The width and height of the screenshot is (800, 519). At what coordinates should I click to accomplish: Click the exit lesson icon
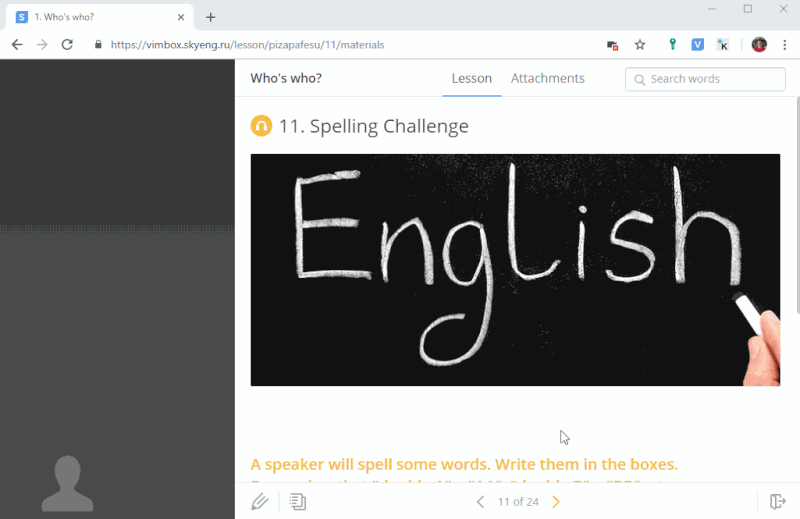[x=778, y=502]
